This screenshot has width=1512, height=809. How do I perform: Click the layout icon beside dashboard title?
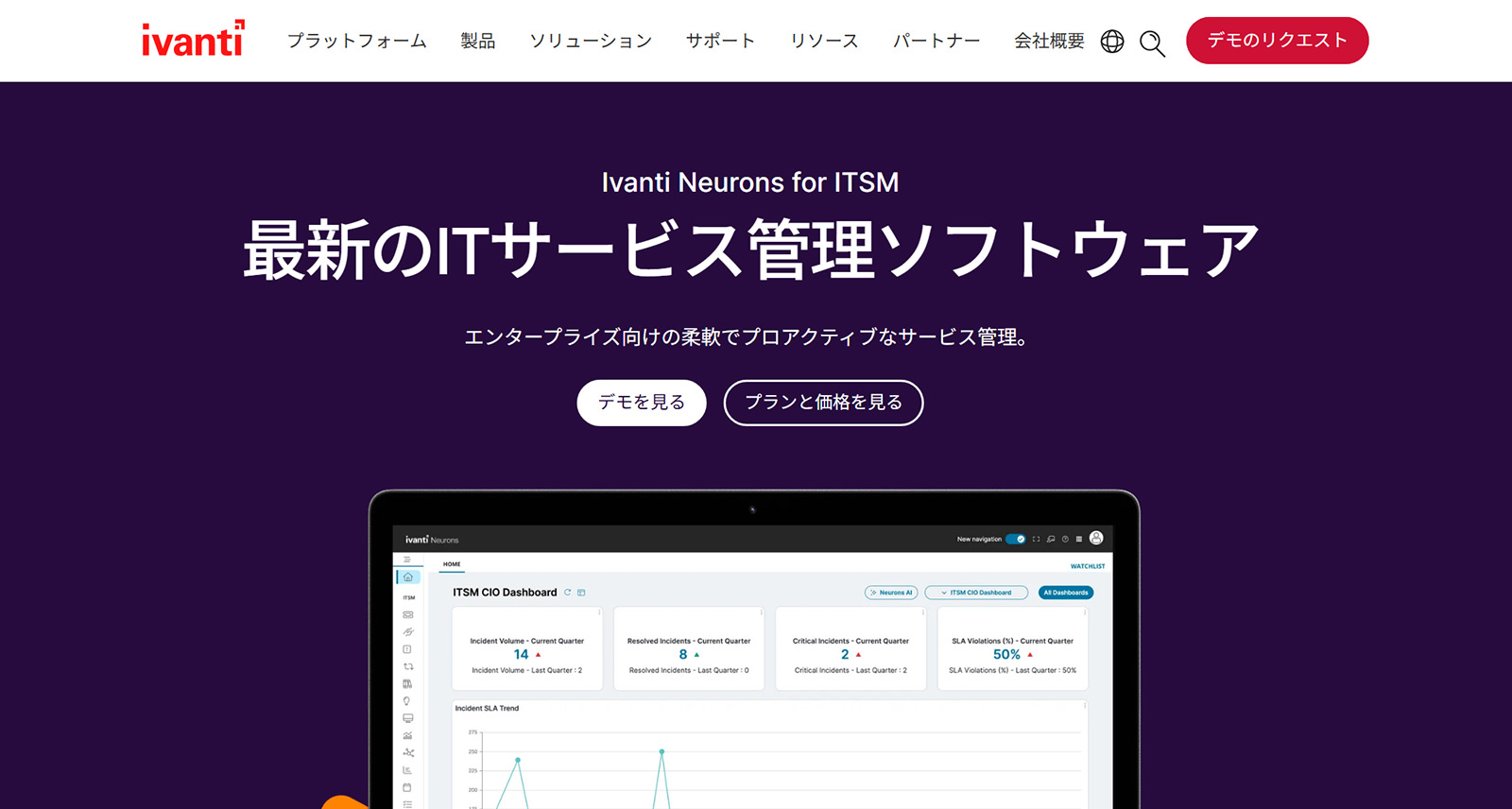581,593
